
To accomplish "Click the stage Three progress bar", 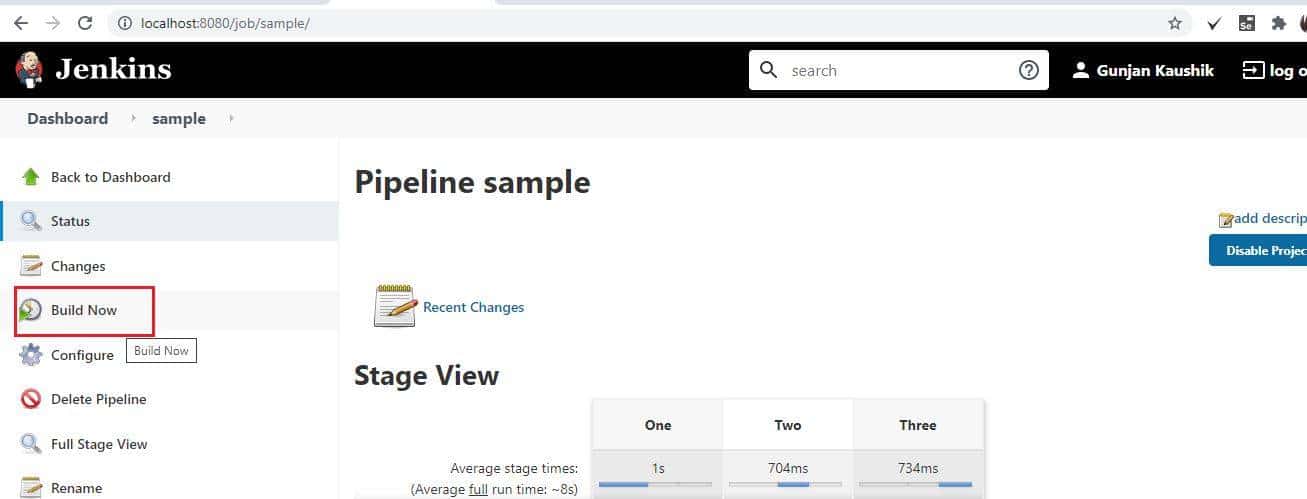I will pos(916,484).
